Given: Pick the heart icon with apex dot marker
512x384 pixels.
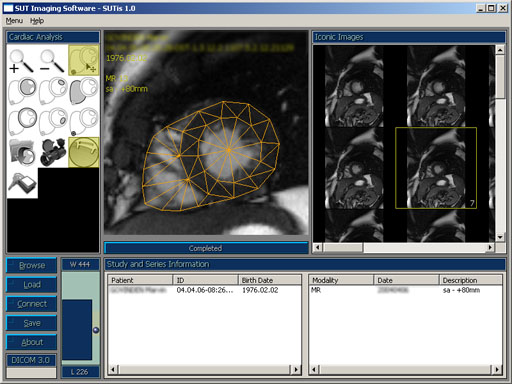Looking at the screenshot, I should tap(84, 121).
